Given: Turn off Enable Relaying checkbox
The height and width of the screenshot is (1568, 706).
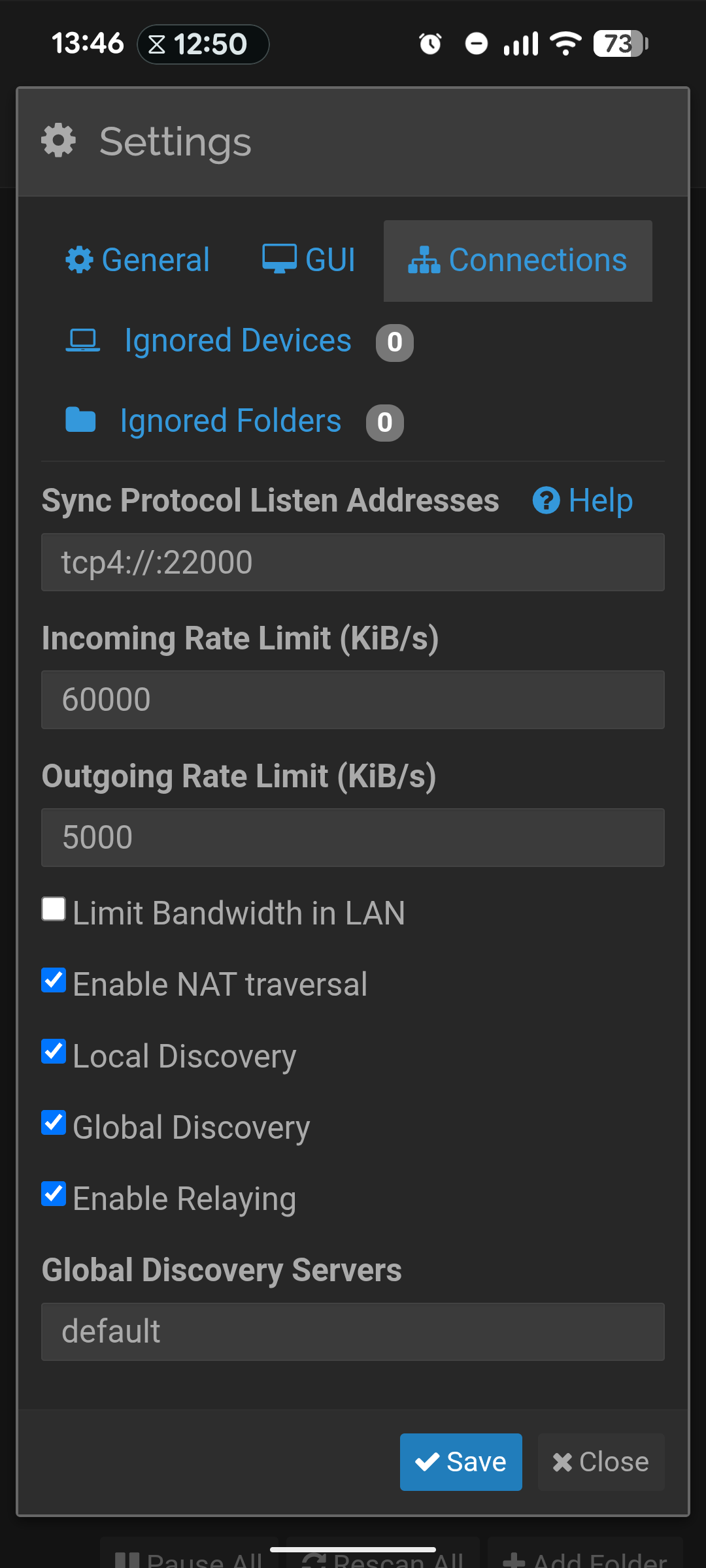Looking at the screenshot, I should 54,1194.
